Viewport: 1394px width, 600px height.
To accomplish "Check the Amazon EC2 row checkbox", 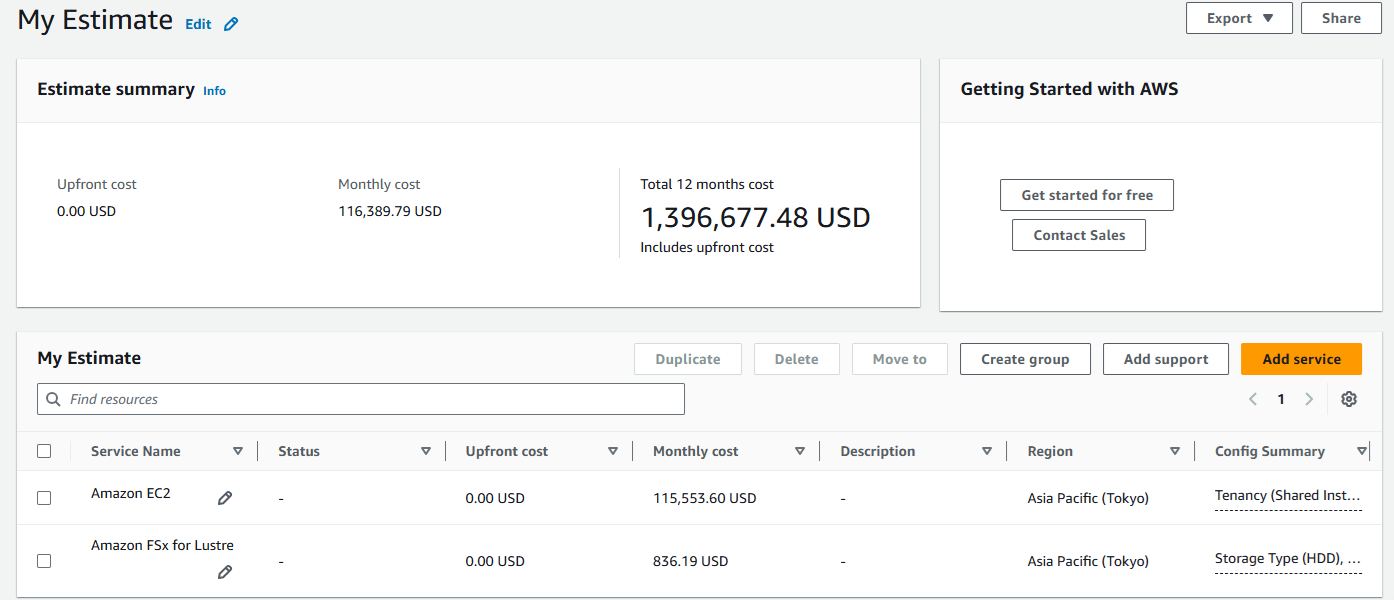I will point(44,498).
